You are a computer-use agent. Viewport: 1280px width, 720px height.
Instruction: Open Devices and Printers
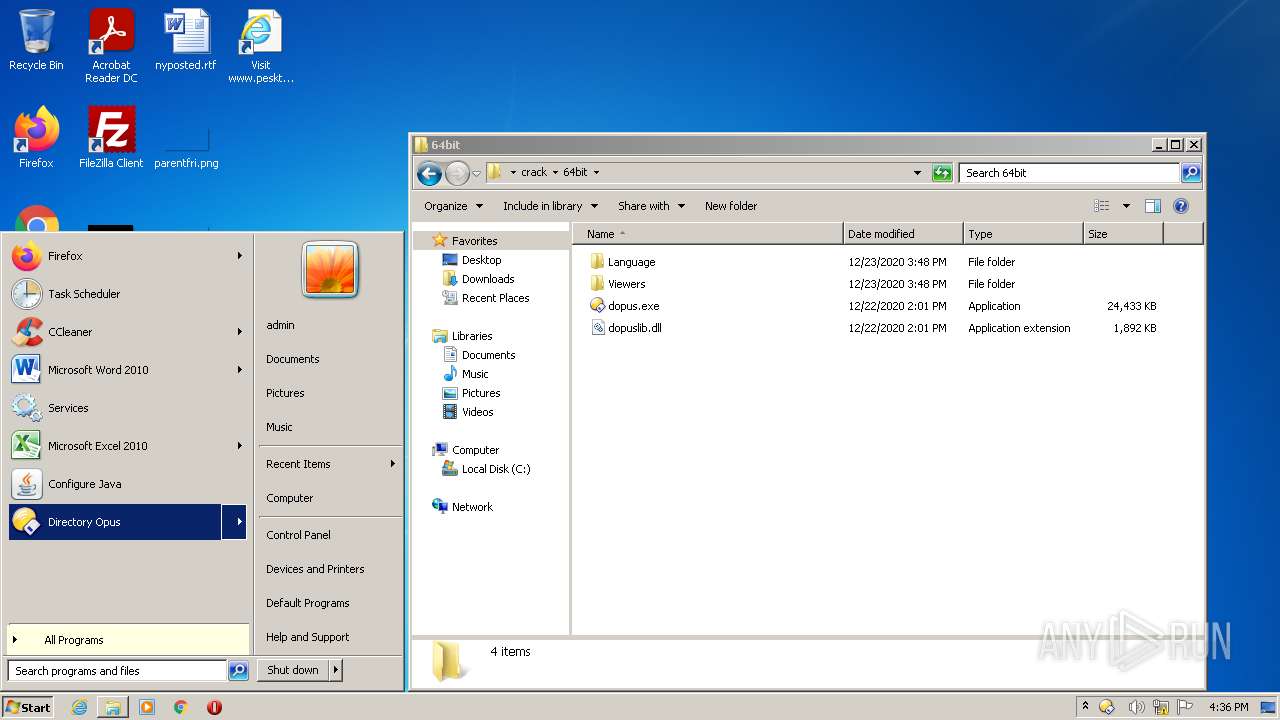(x=315, y=569)
